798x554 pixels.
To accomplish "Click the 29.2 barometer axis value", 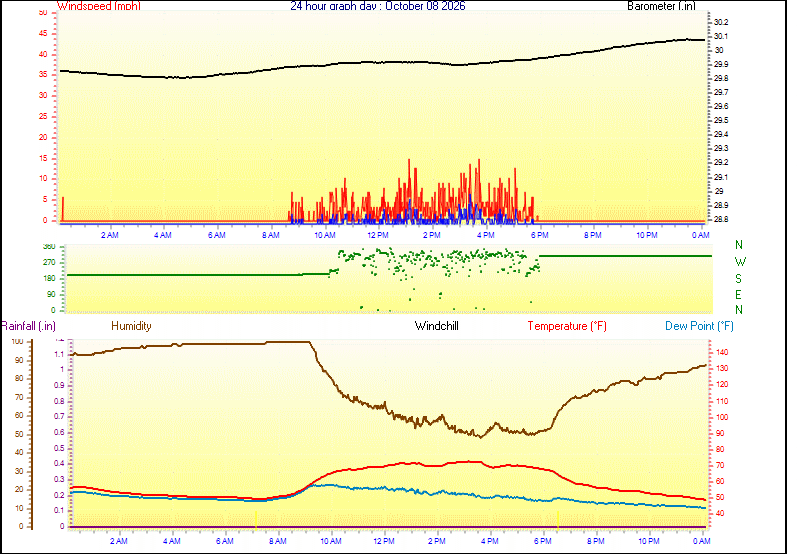I will point(721,162).
